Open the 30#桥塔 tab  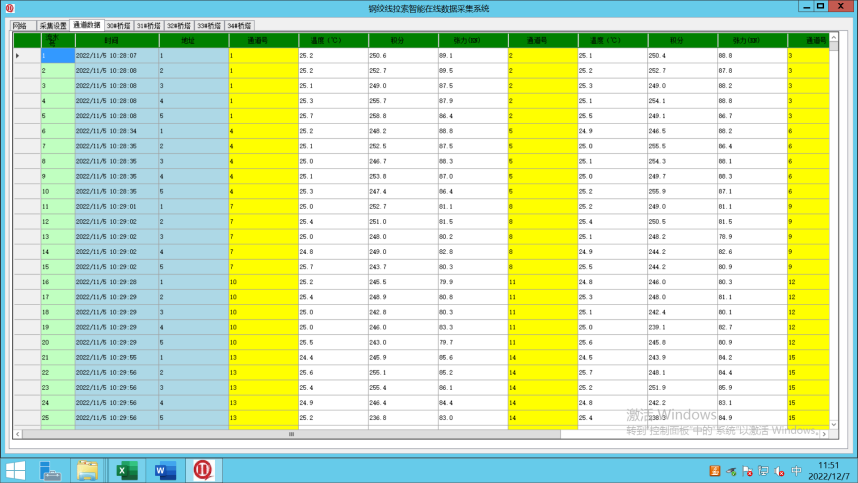(118, 26)
